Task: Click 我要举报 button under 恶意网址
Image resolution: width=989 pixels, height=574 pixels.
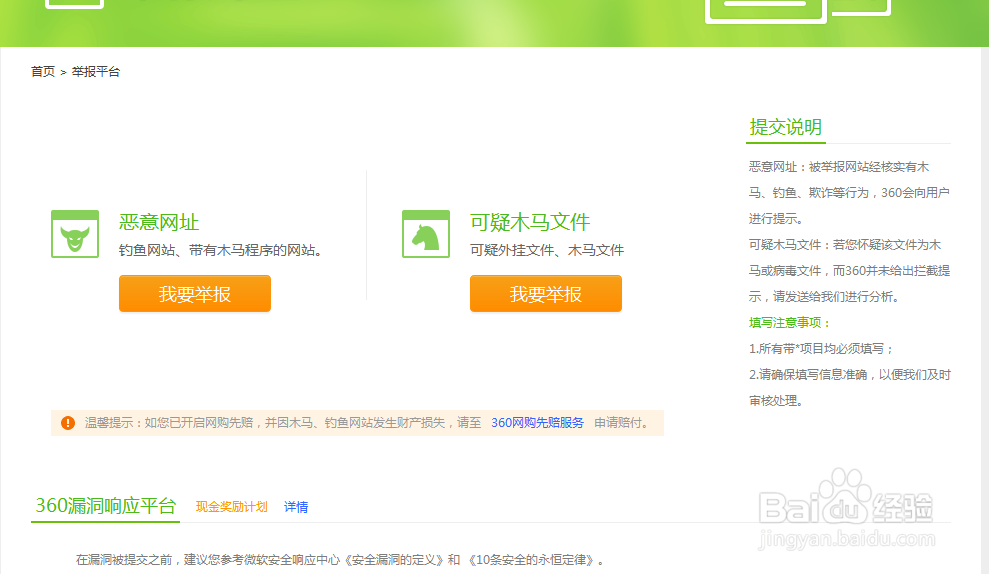Action: [195, 293]
